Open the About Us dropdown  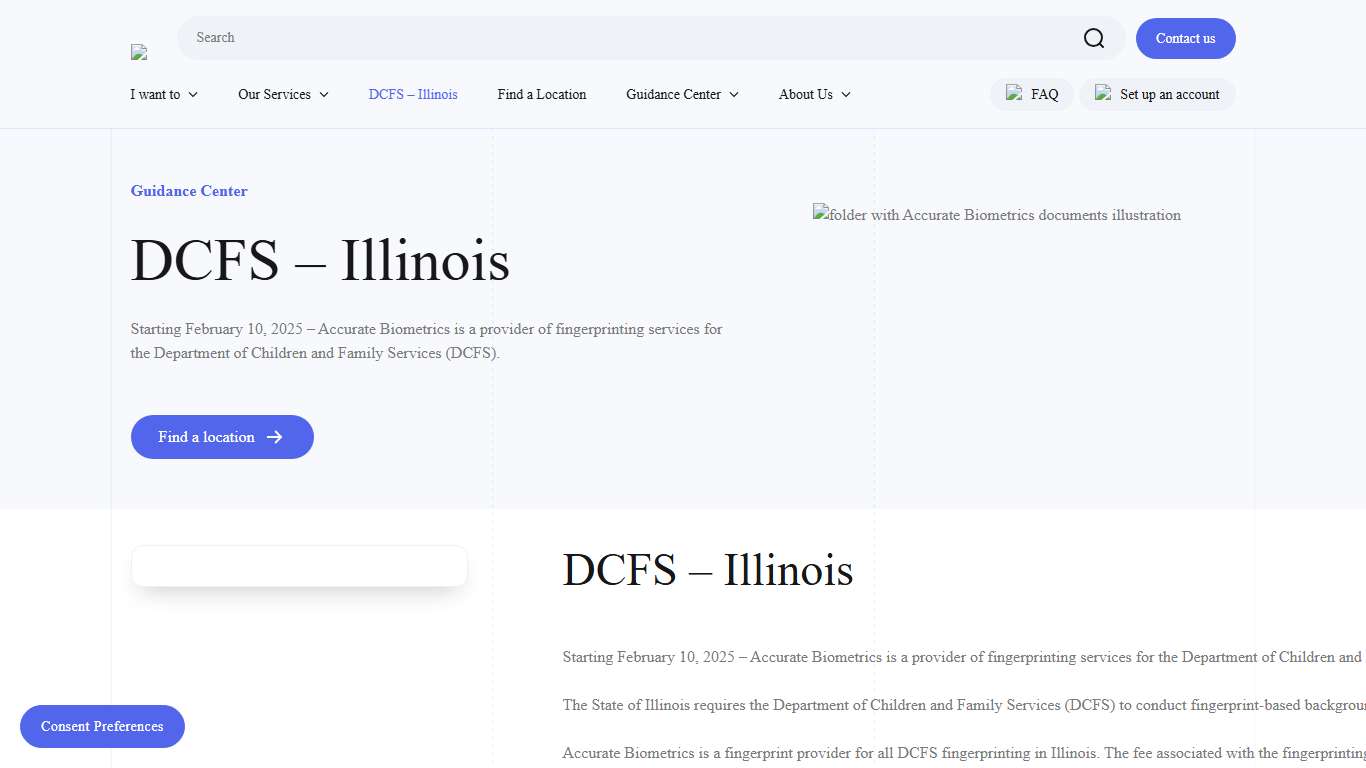pos(813,94)
